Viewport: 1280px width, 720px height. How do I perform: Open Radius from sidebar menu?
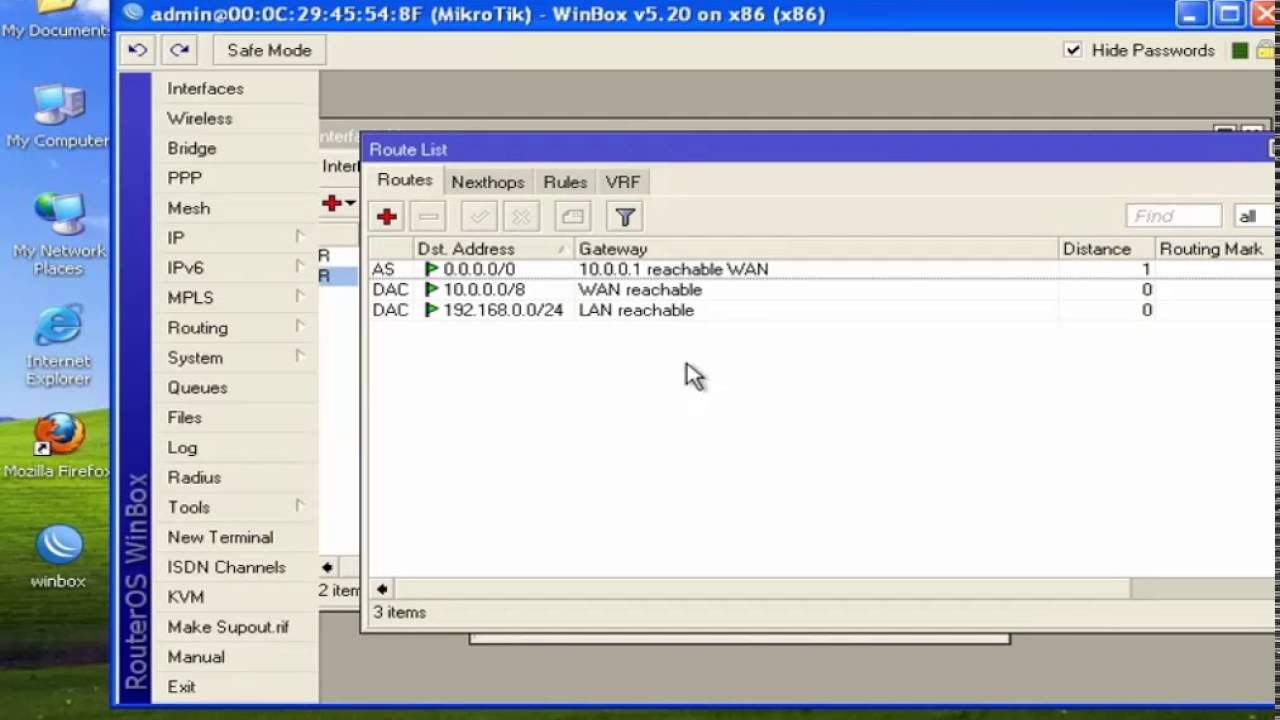[195, 477]
